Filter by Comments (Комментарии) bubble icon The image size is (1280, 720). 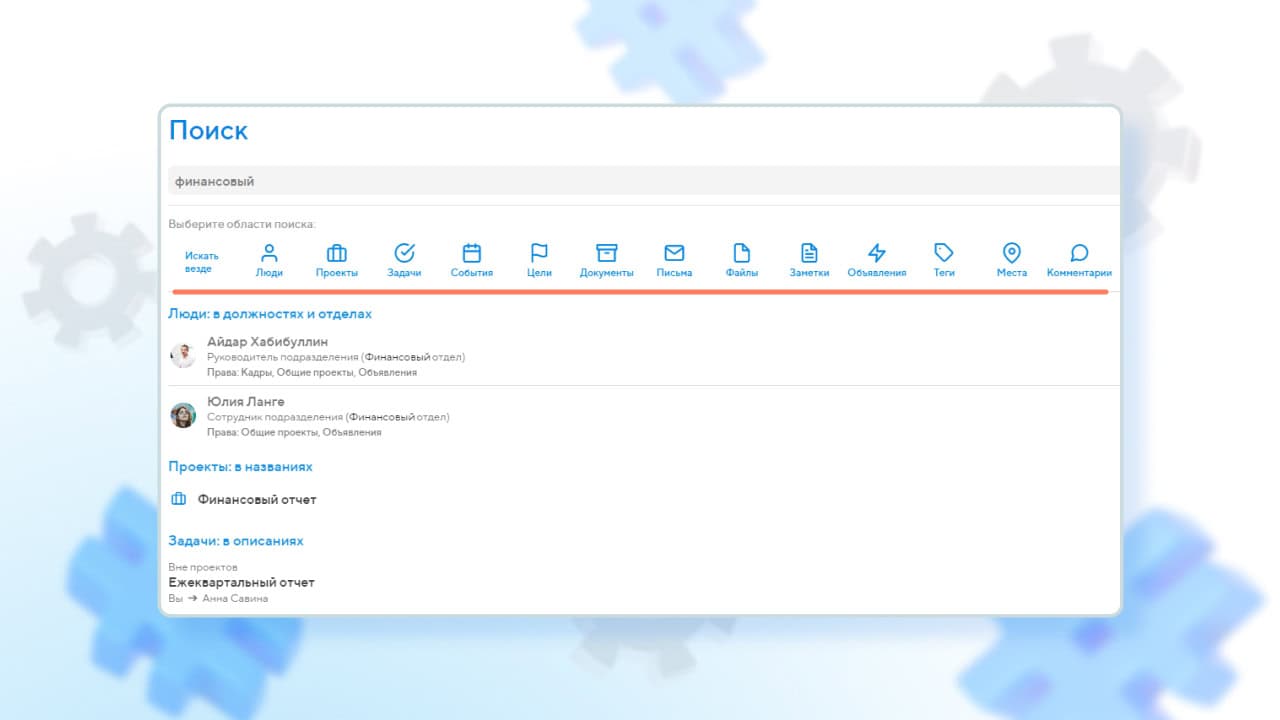(x=1079, y=253)
